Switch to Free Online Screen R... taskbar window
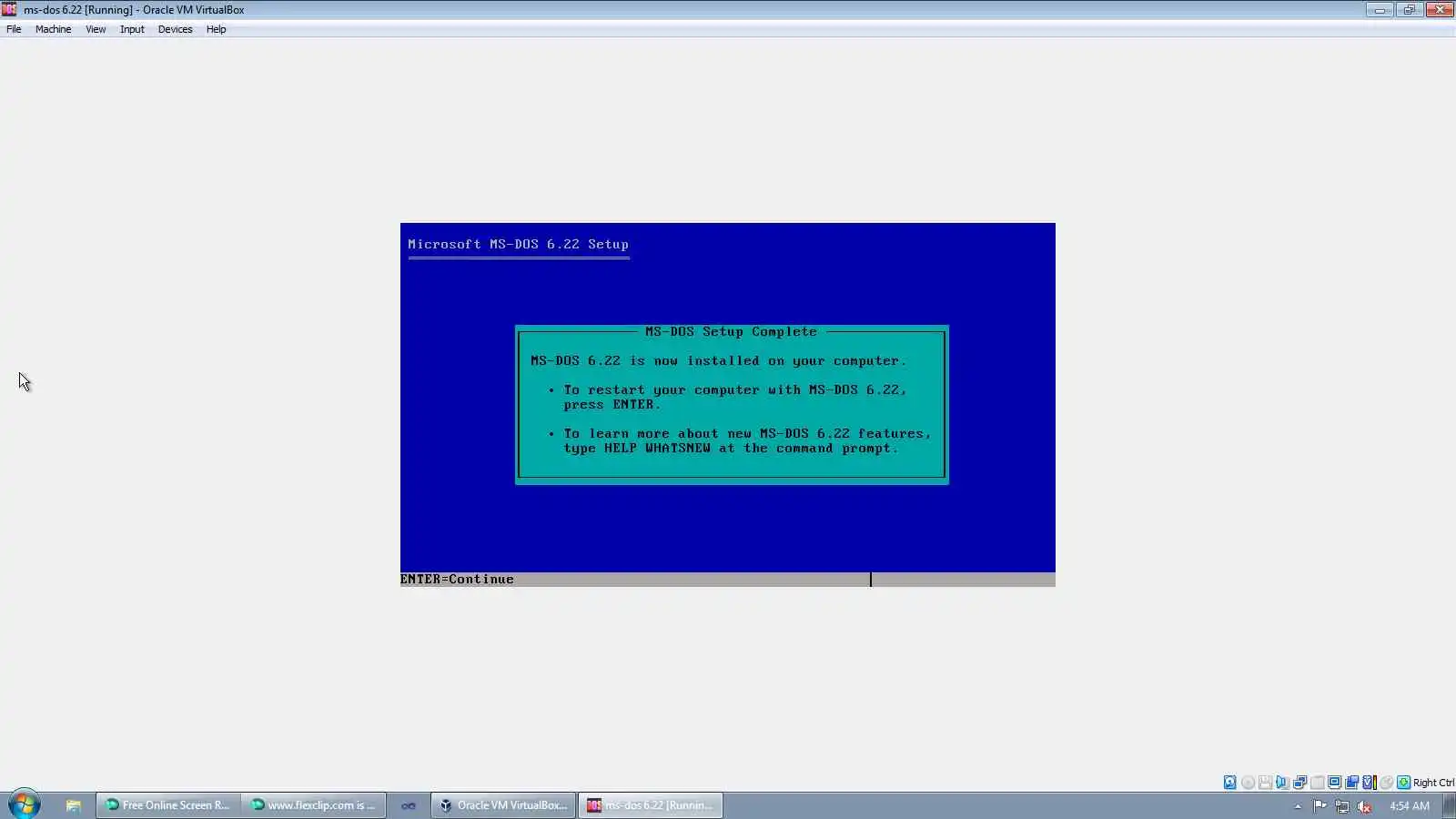 pos(168,805)
